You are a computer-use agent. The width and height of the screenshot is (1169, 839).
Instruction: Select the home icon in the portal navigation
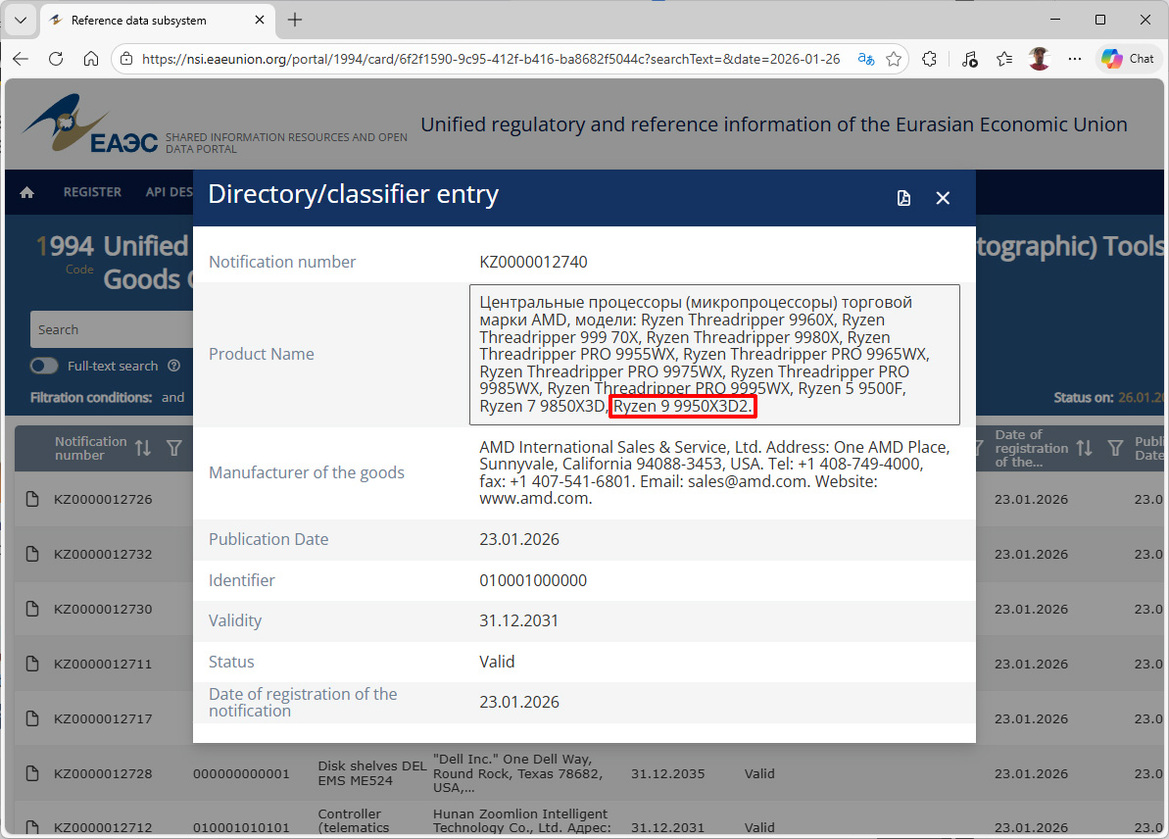coord(26,191)
